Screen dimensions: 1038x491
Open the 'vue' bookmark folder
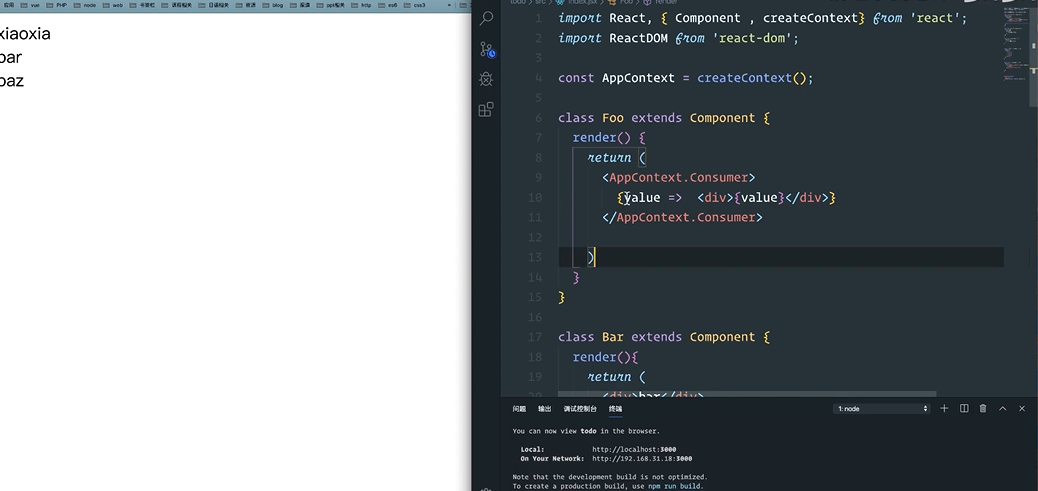point(31,5)
